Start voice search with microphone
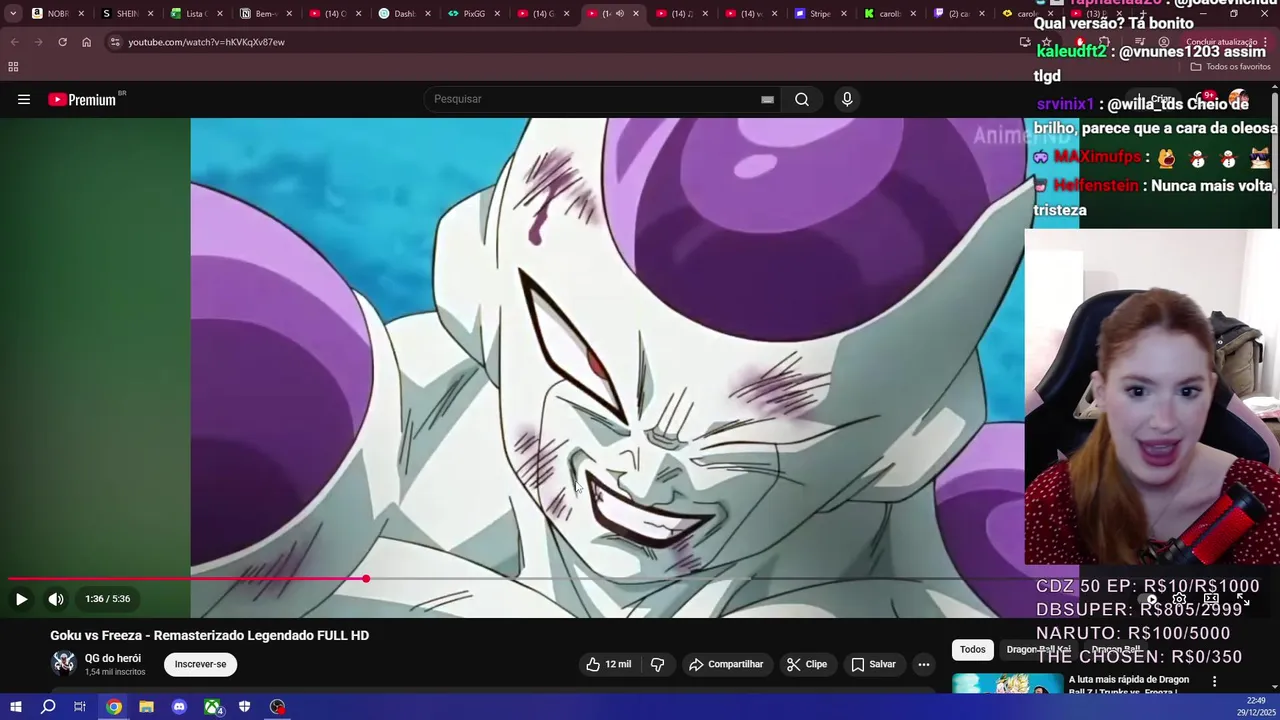This screenshot has height=720, width=1280. (847, 99)
